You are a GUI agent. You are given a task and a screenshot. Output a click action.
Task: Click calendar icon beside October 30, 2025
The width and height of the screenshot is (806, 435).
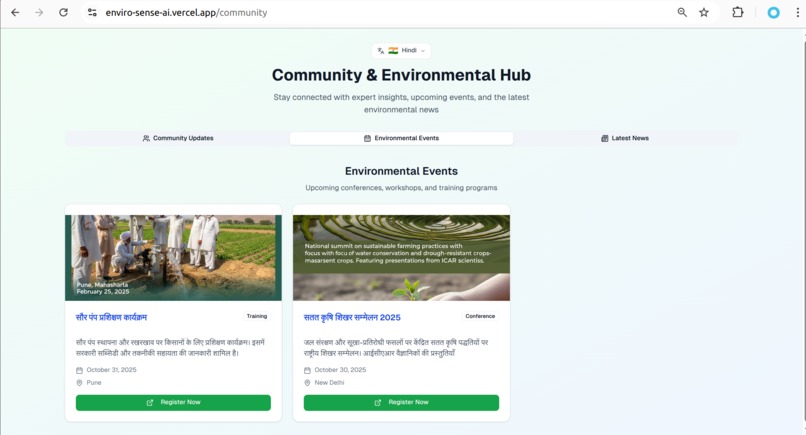coord(307,370)
